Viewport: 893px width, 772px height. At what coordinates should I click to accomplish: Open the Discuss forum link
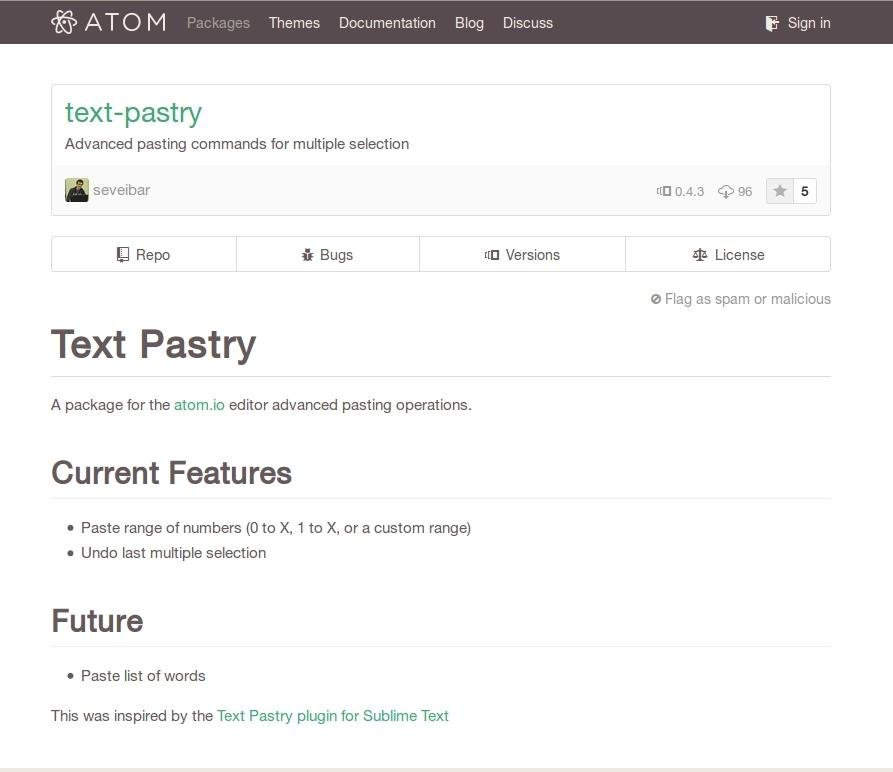[x=527, y=23]
